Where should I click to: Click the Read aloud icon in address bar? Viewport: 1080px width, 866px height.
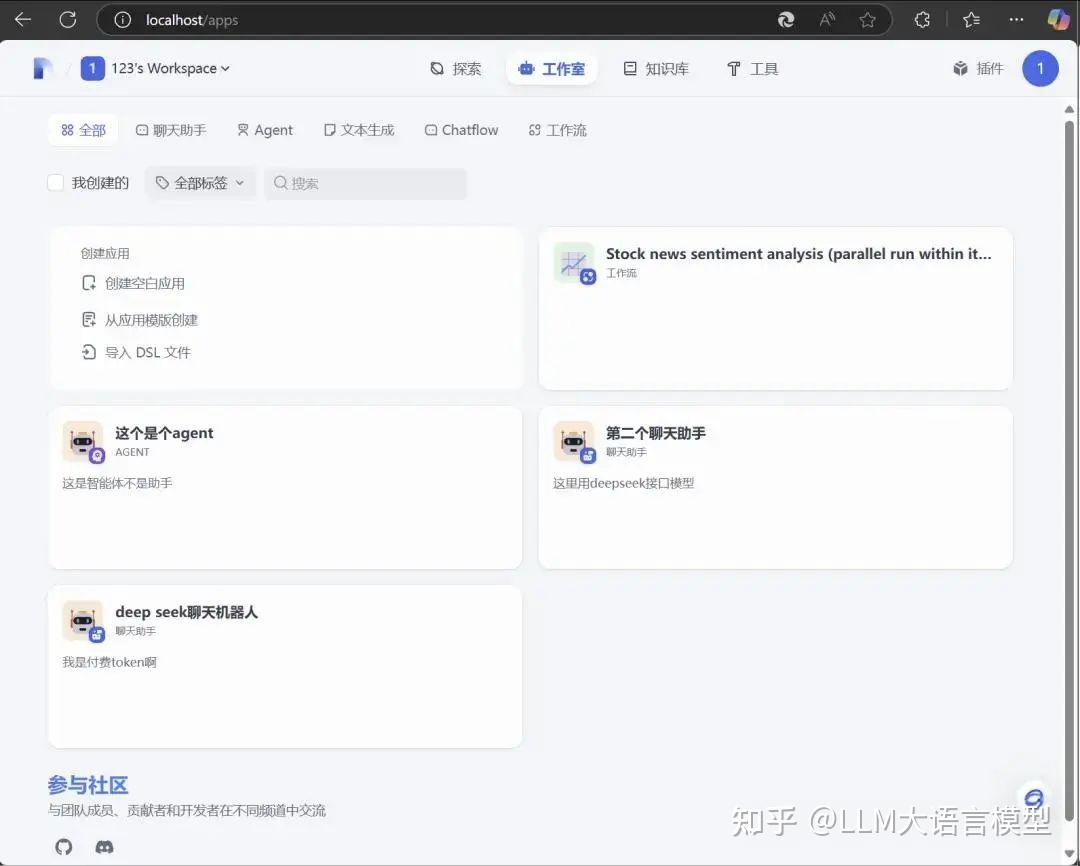827,20
